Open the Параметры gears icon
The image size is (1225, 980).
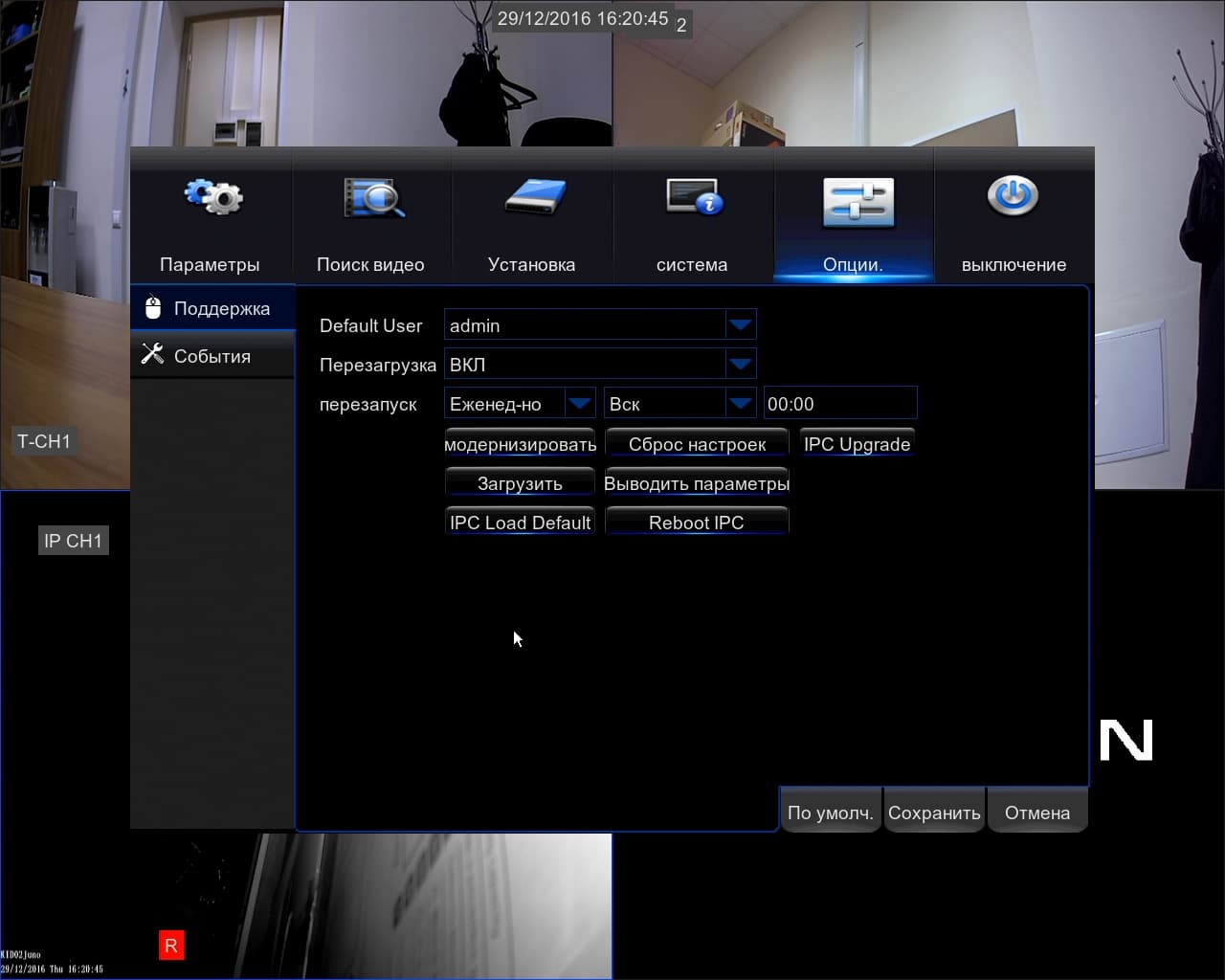213,197
